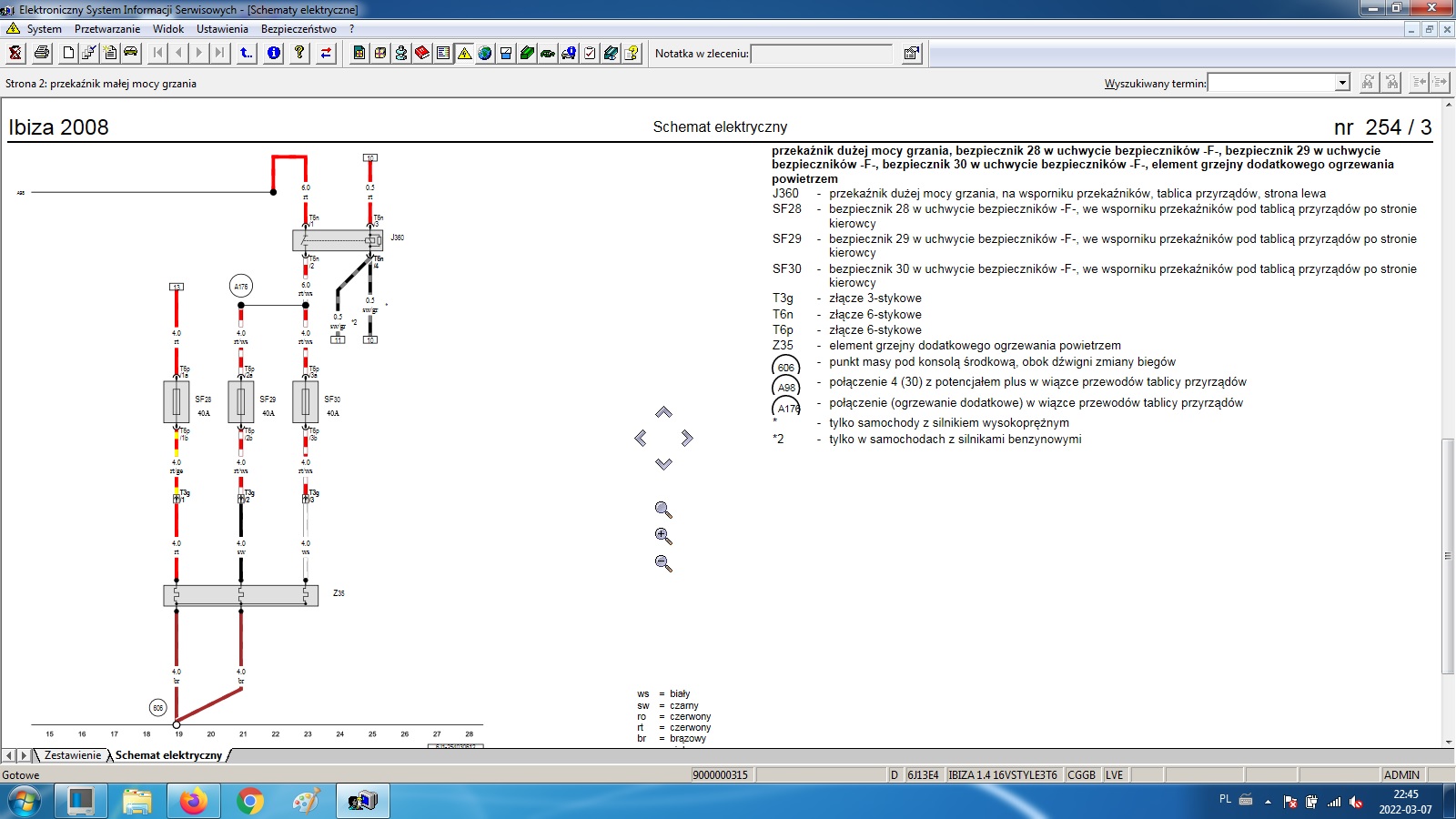Zoom out of the diagram
Viewport: 1456px width, 819px height.
[x=663, y=563]
